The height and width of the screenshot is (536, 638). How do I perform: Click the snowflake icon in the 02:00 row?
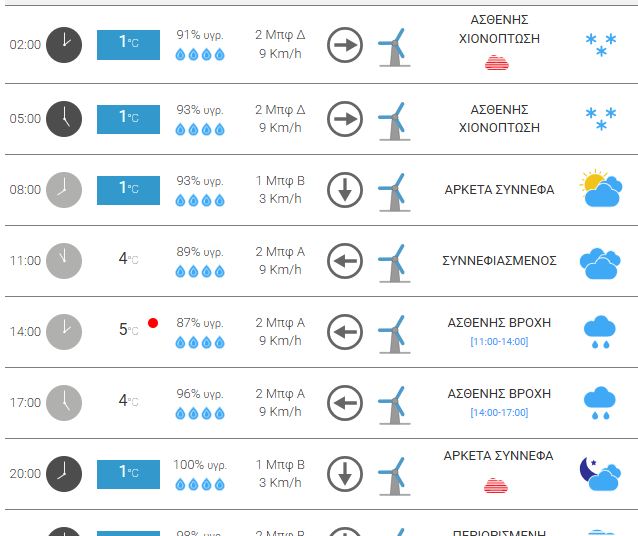(600, 45)
